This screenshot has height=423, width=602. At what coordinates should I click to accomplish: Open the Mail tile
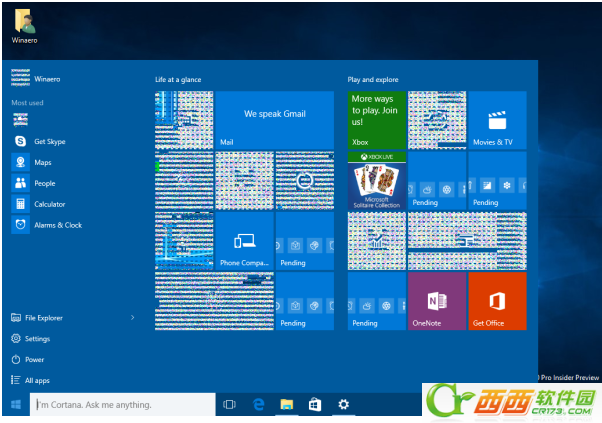[x=275, y=120]
